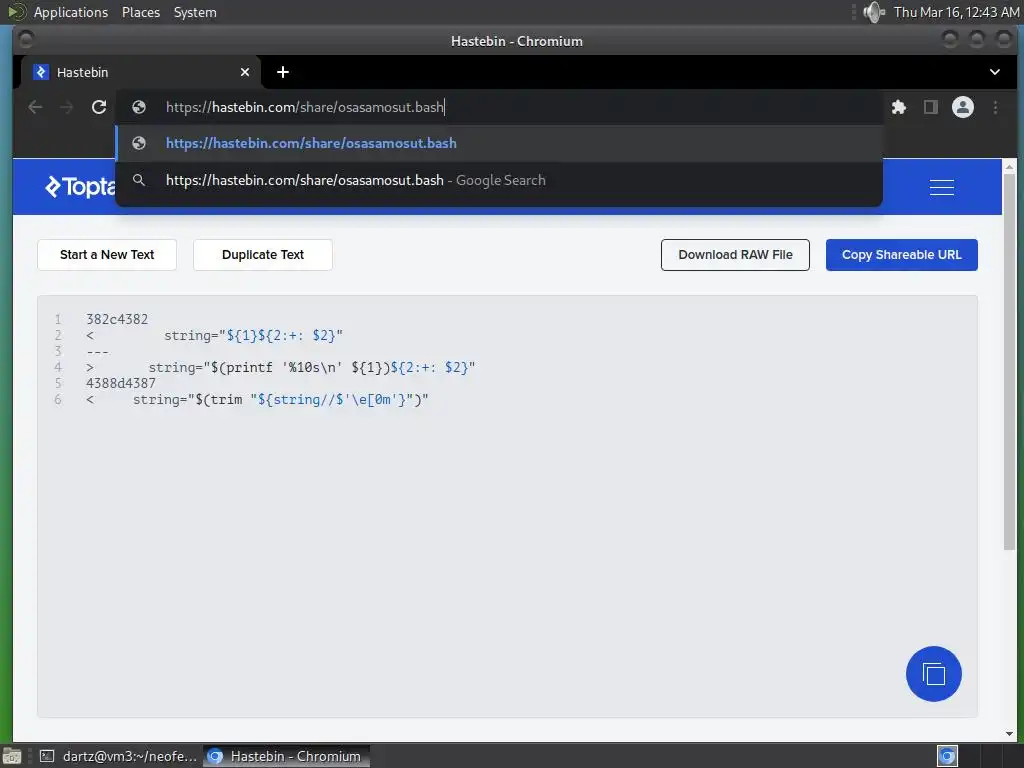1024x768 pixels.
Task: Reload the page with the refresh icon
Action: [99, 107]
